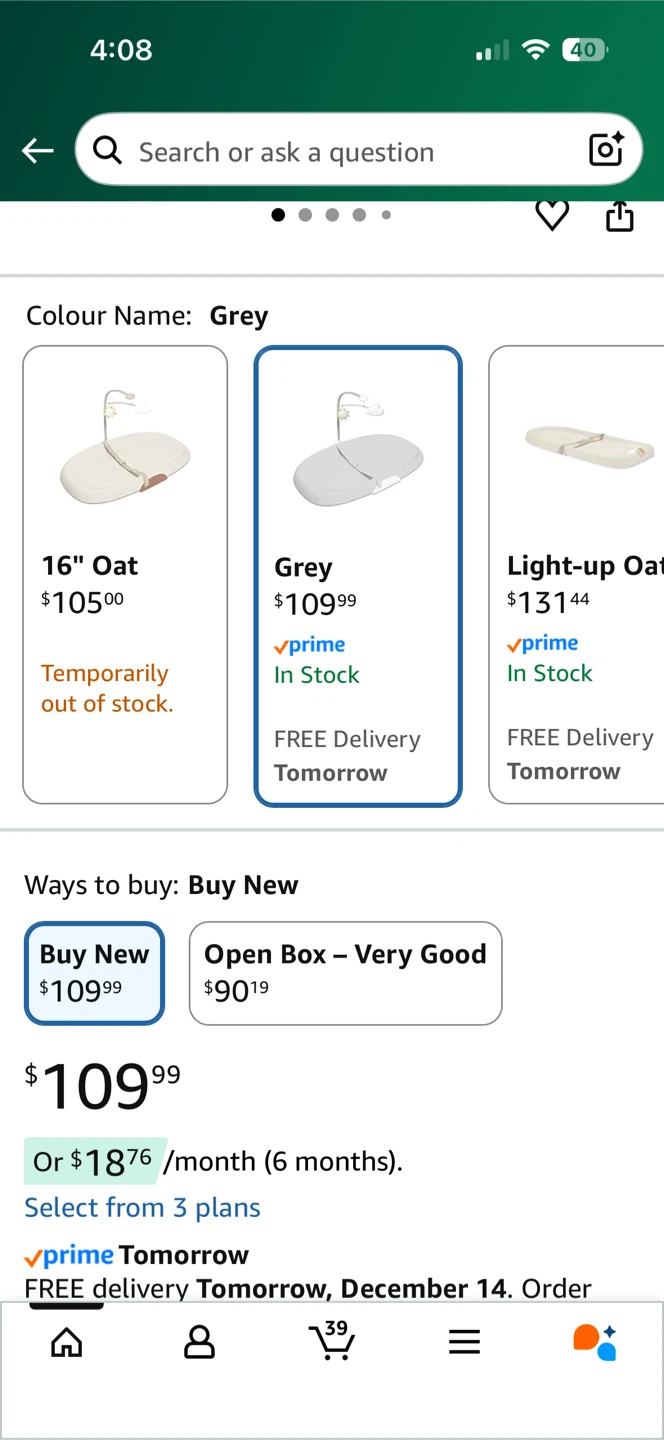
Task: Go to Home tab icon
Action: point(67,1342)
